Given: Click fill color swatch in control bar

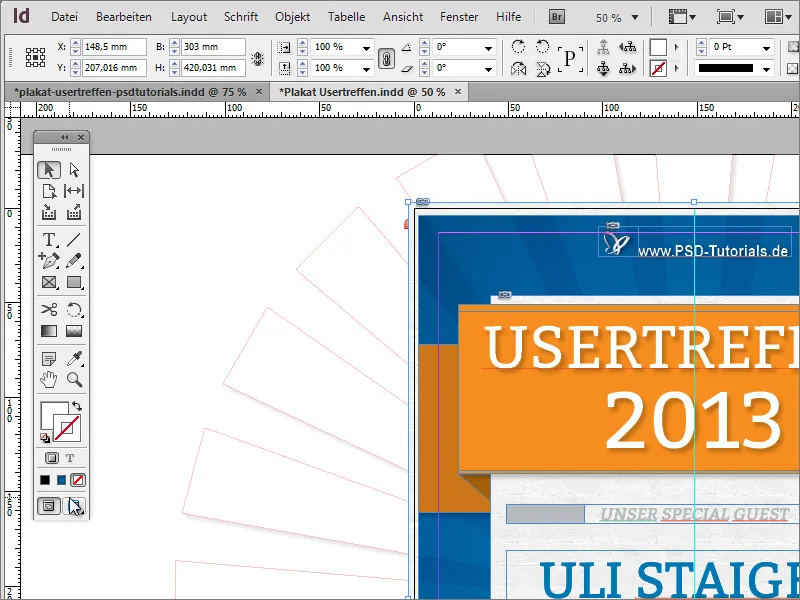Looking at the screenshot, I should [658, 47].
